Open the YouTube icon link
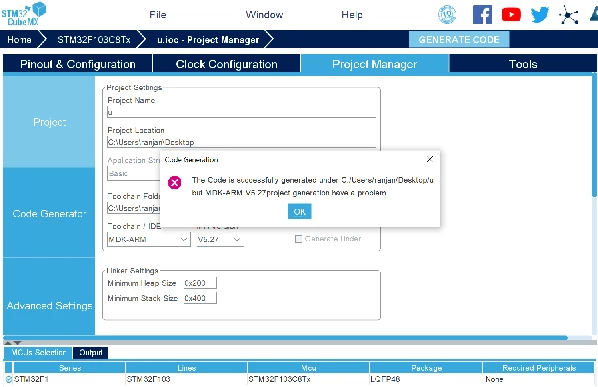This screenshot has width=598, height=387. (511, 15)
